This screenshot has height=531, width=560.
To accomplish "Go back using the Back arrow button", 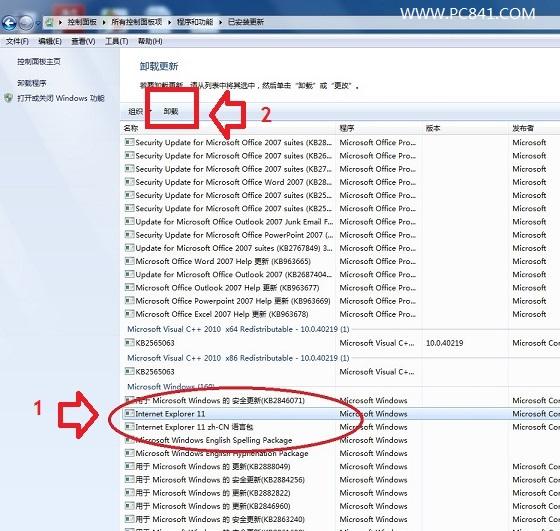I will [10, 23].
